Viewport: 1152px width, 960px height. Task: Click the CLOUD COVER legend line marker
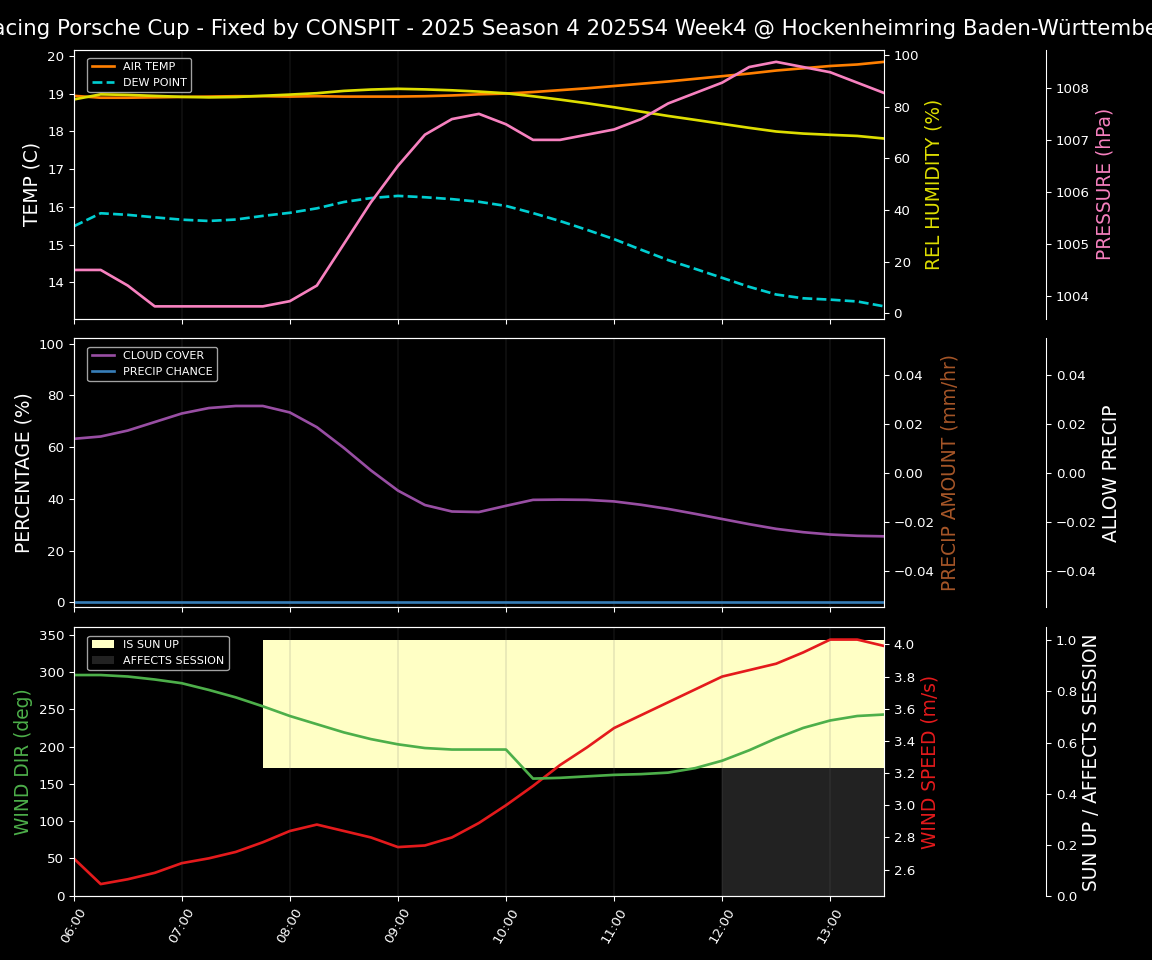point(104,356)
